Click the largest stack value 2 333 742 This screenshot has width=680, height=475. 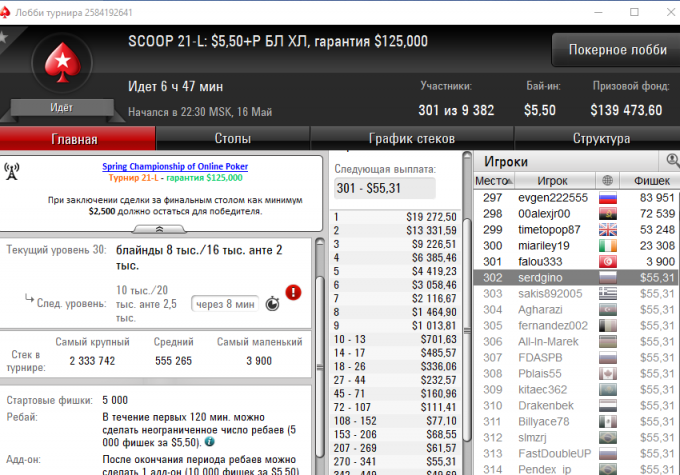pyautogui.click(x=92, y=361)
